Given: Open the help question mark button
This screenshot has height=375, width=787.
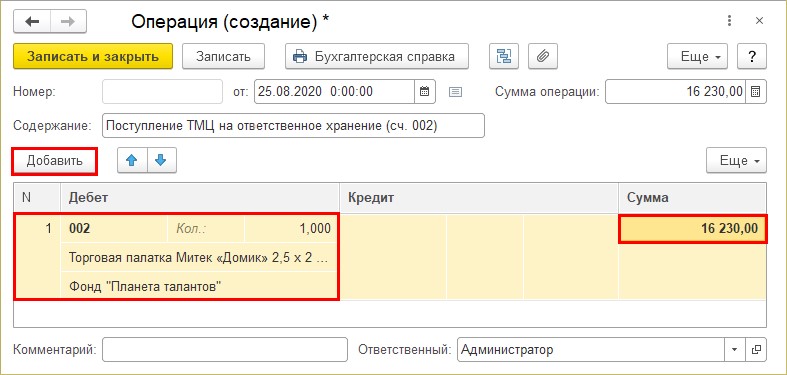Looking at the screenshot, I should point(751,56).
